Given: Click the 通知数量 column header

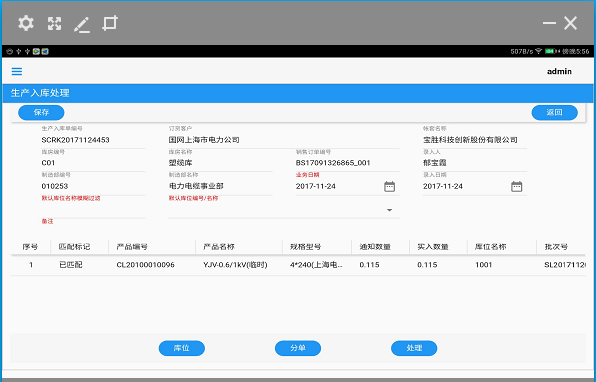Looking at the screenshot, I should tap(375, 247).
